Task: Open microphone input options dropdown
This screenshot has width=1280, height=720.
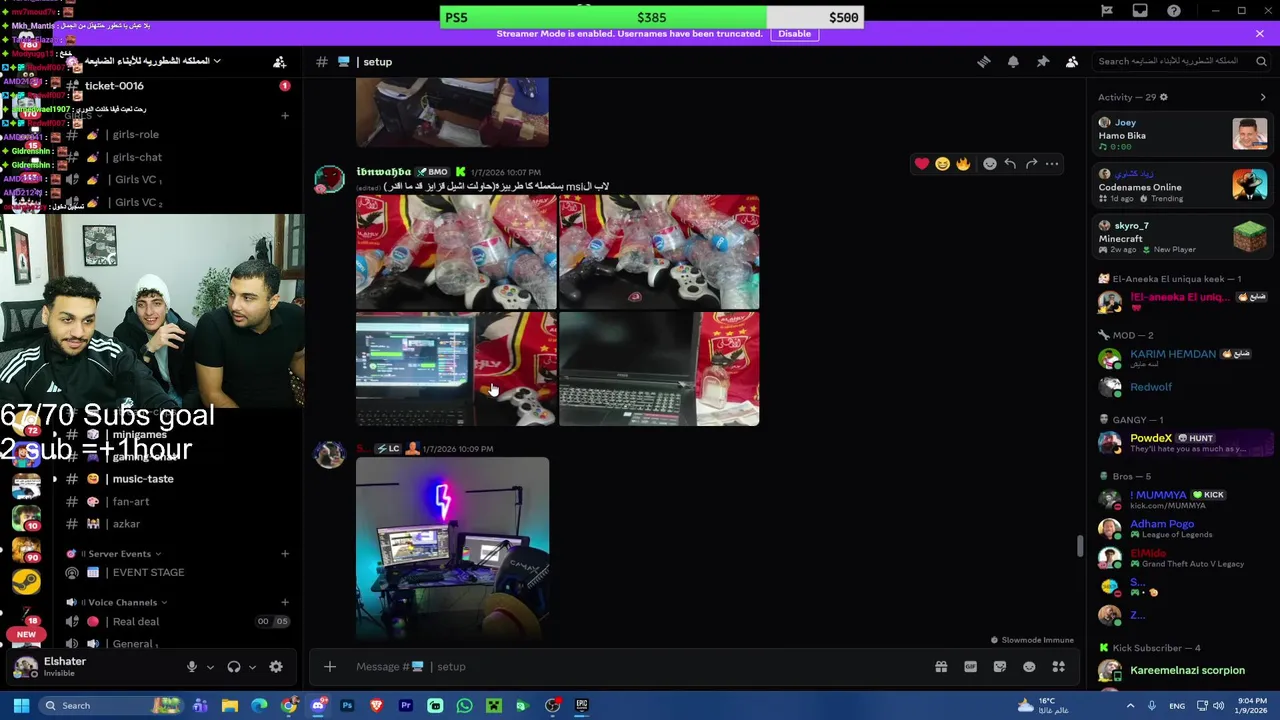Action: [x=210, y=667]
